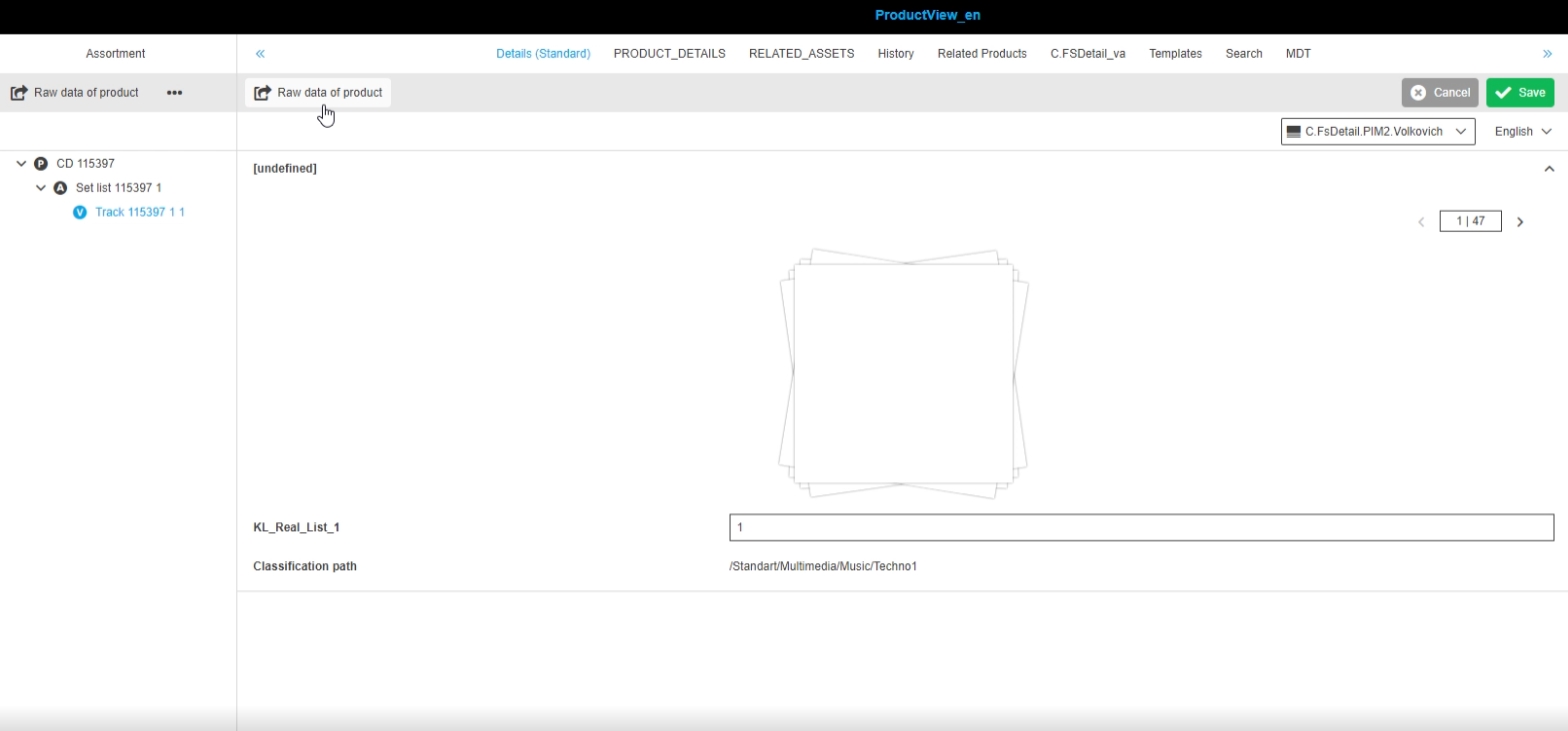This screenshot has width=1568, height=731.
Task: Go to previous image with left arrow
Action: (1421, 222)
